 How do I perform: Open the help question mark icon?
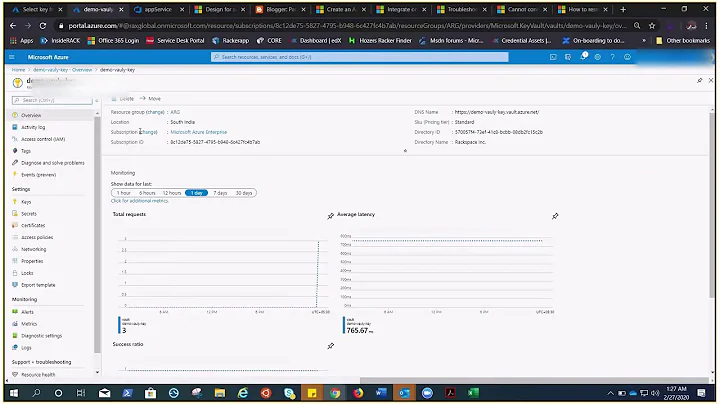click(x=612, y=57)
